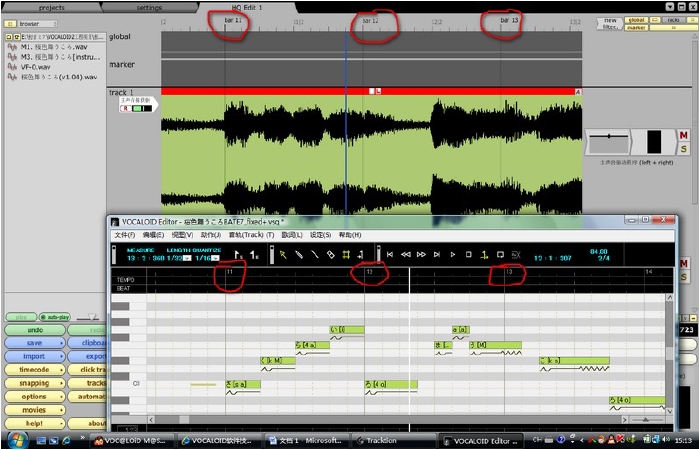Solo track 1 with the S button
The height and width of the screenshot is (450, 699).
pyautogui.click(x=683, y=149)
